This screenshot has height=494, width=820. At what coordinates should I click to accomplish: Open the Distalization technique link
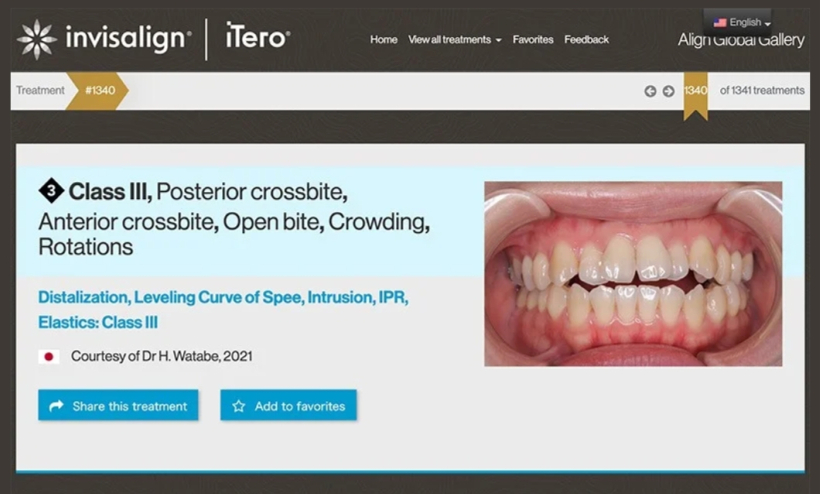click(83, 297)
